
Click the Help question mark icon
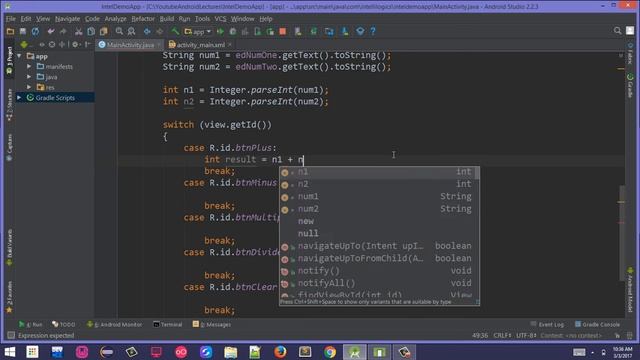(x=373, y=31)
